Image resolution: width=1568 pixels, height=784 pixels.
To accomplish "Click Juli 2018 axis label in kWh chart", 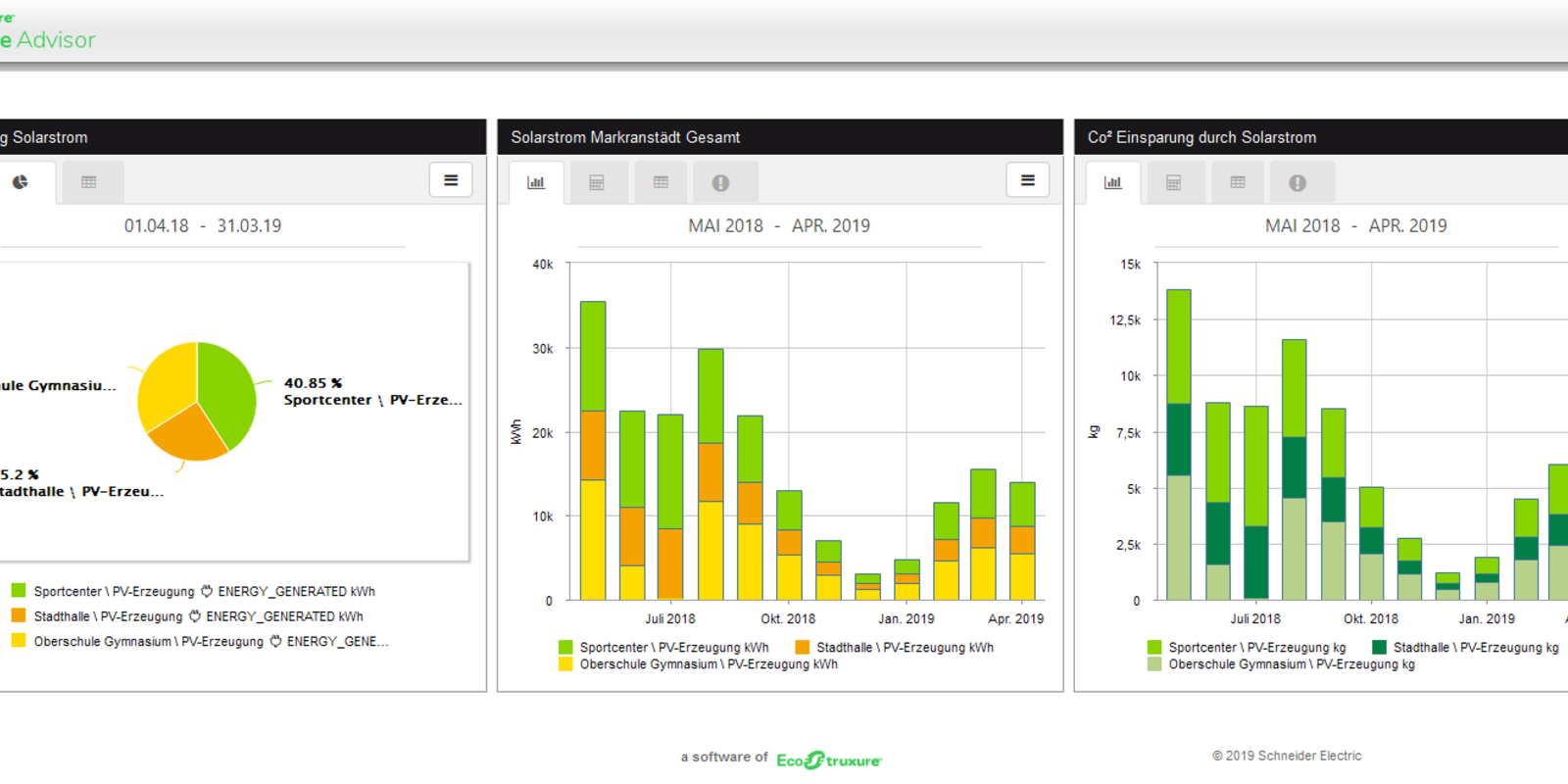I will 670,619.
